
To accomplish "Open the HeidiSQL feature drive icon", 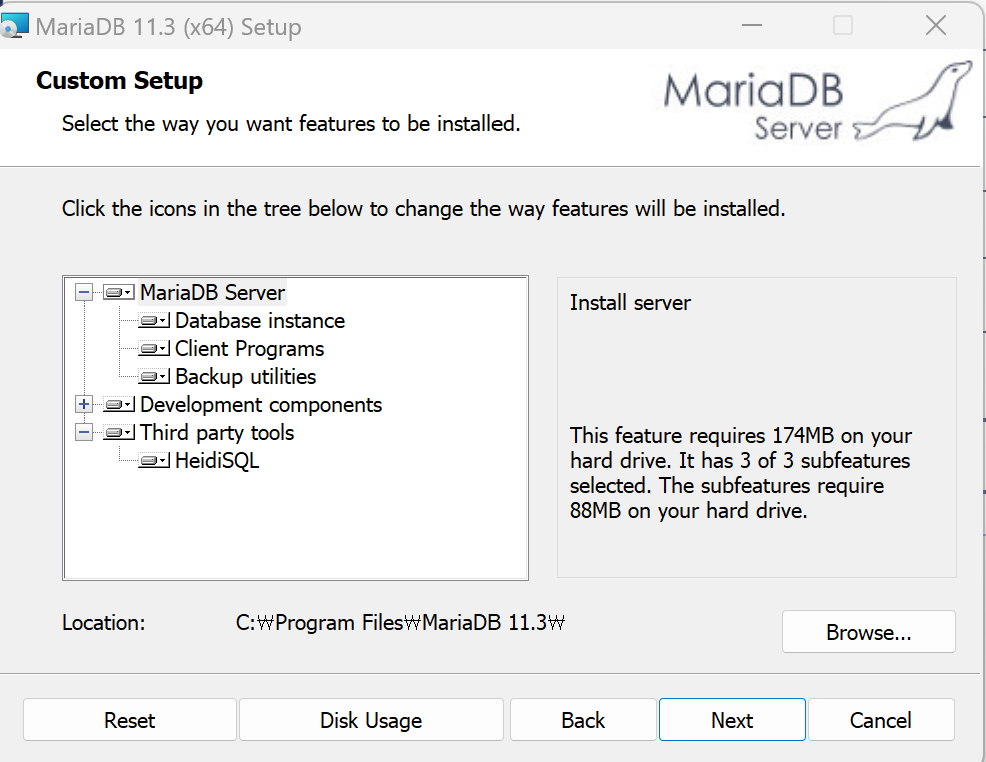I will tap(154, 461).
